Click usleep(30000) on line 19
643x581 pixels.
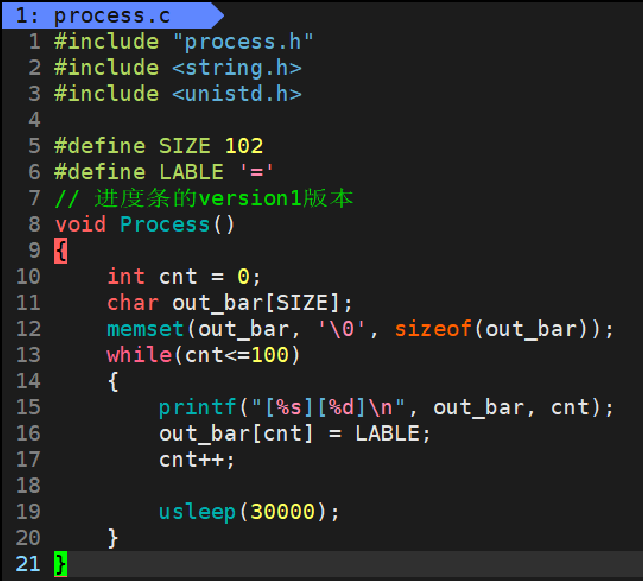coord(249,512)
